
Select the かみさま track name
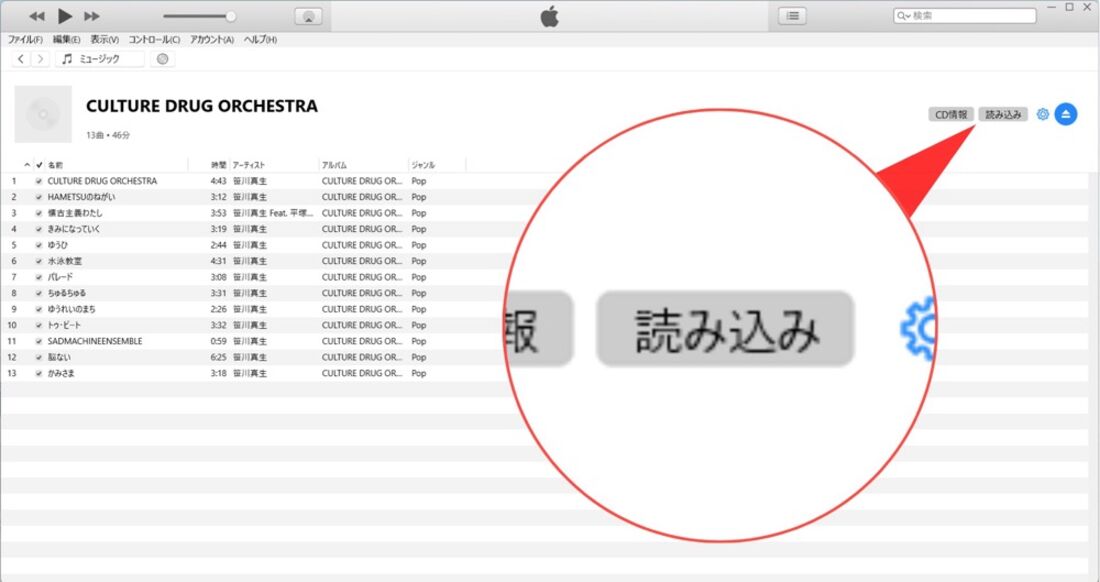(61, 374)
